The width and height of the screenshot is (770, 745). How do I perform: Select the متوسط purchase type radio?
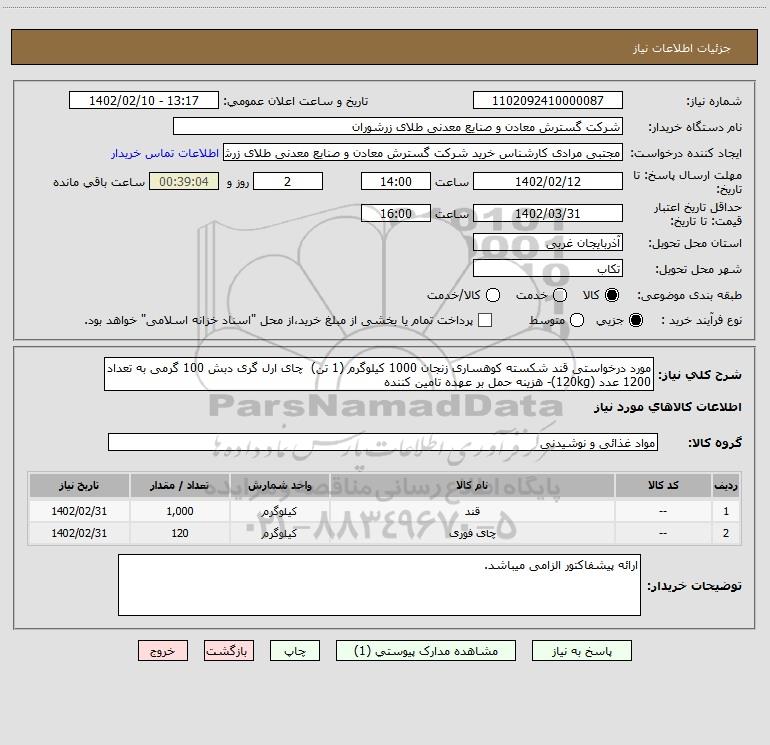coord(577,320)
